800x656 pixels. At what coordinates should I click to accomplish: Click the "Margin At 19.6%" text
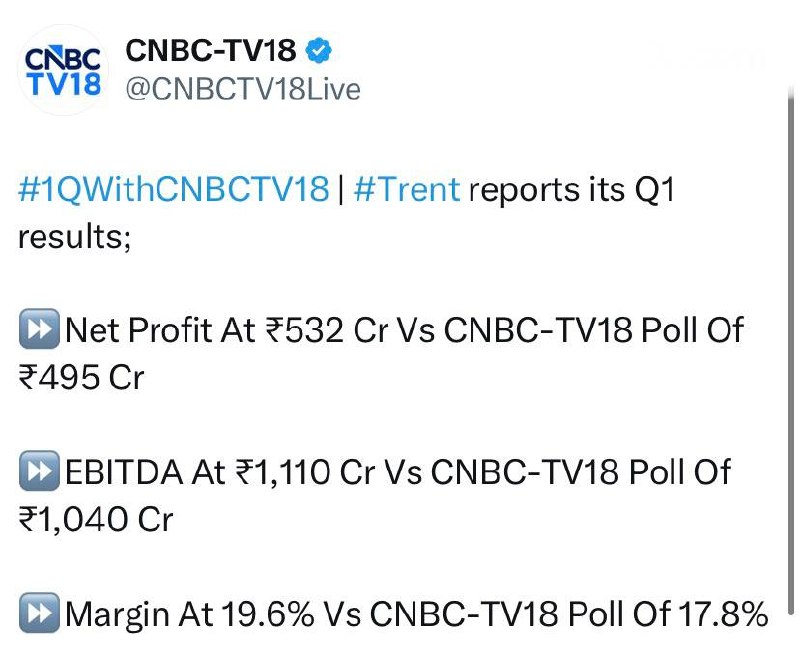pos(190,614)
